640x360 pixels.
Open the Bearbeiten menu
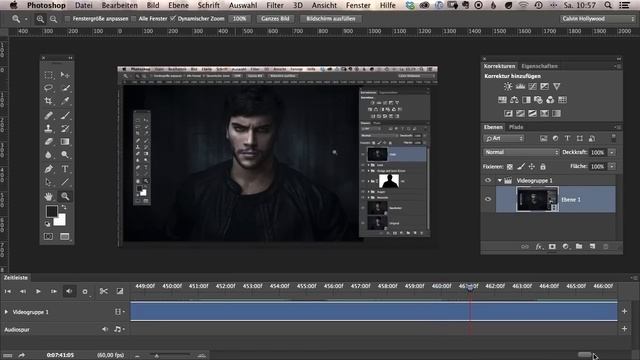click(120, 5)
